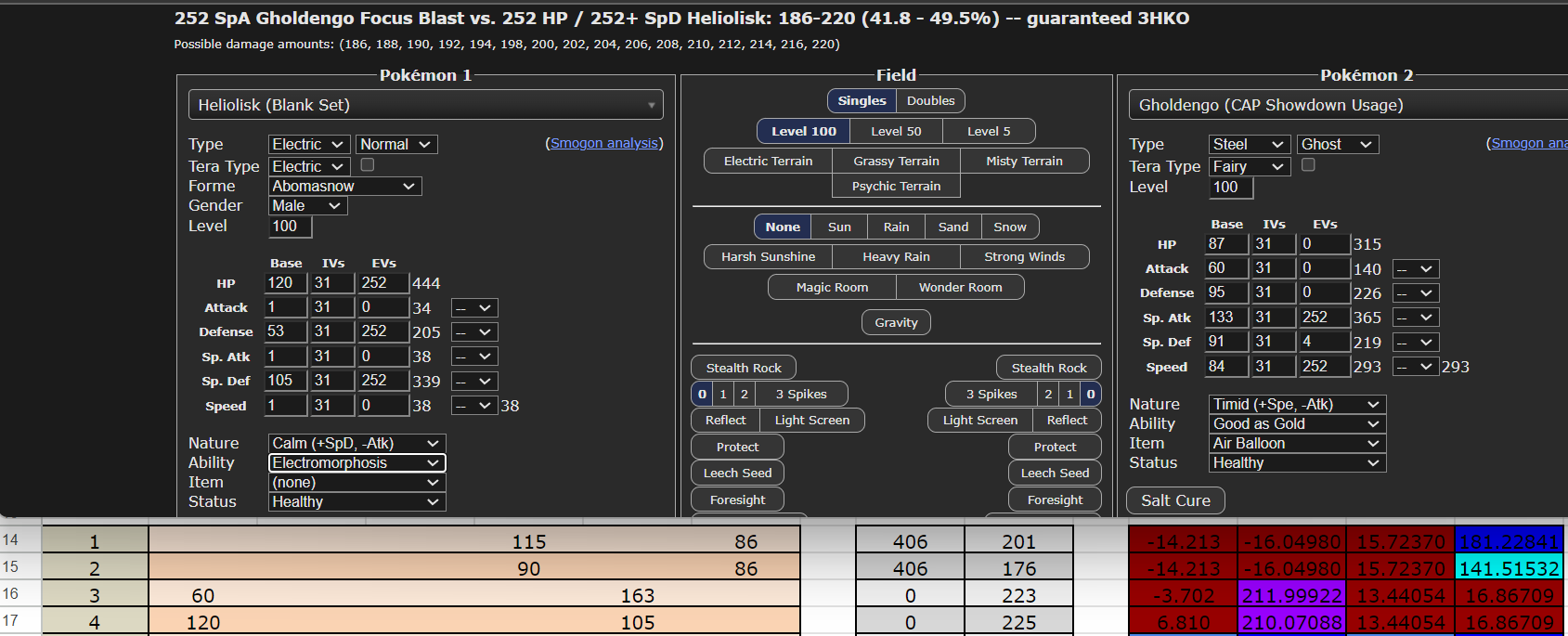
Task: Open Pokémon 2 Type dropdown showing Ghost
Action: [1338, 144]
